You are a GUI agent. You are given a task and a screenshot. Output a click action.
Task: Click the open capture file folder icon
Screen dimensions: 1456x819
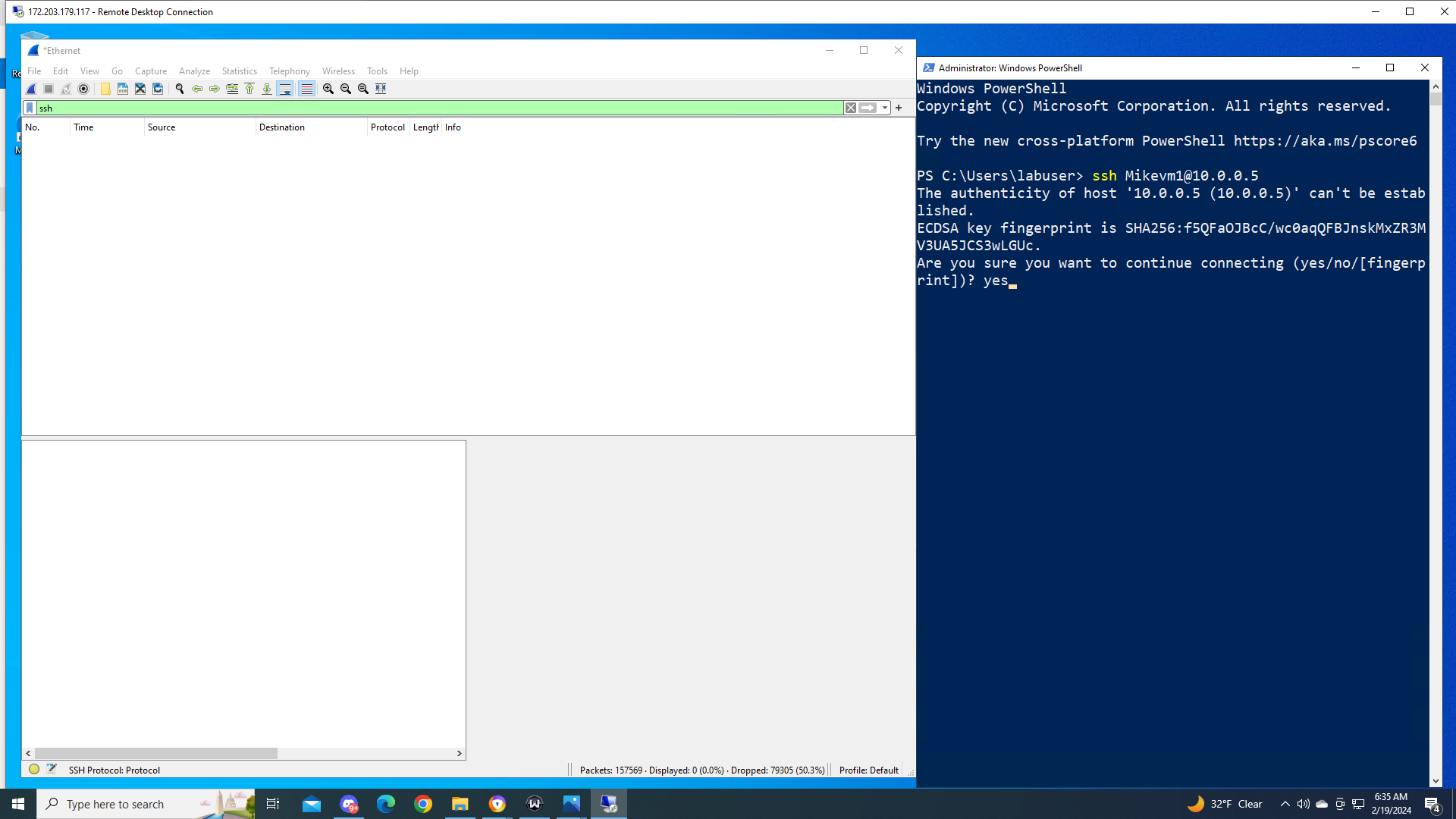pyautogui.click(x=105, y=89)
